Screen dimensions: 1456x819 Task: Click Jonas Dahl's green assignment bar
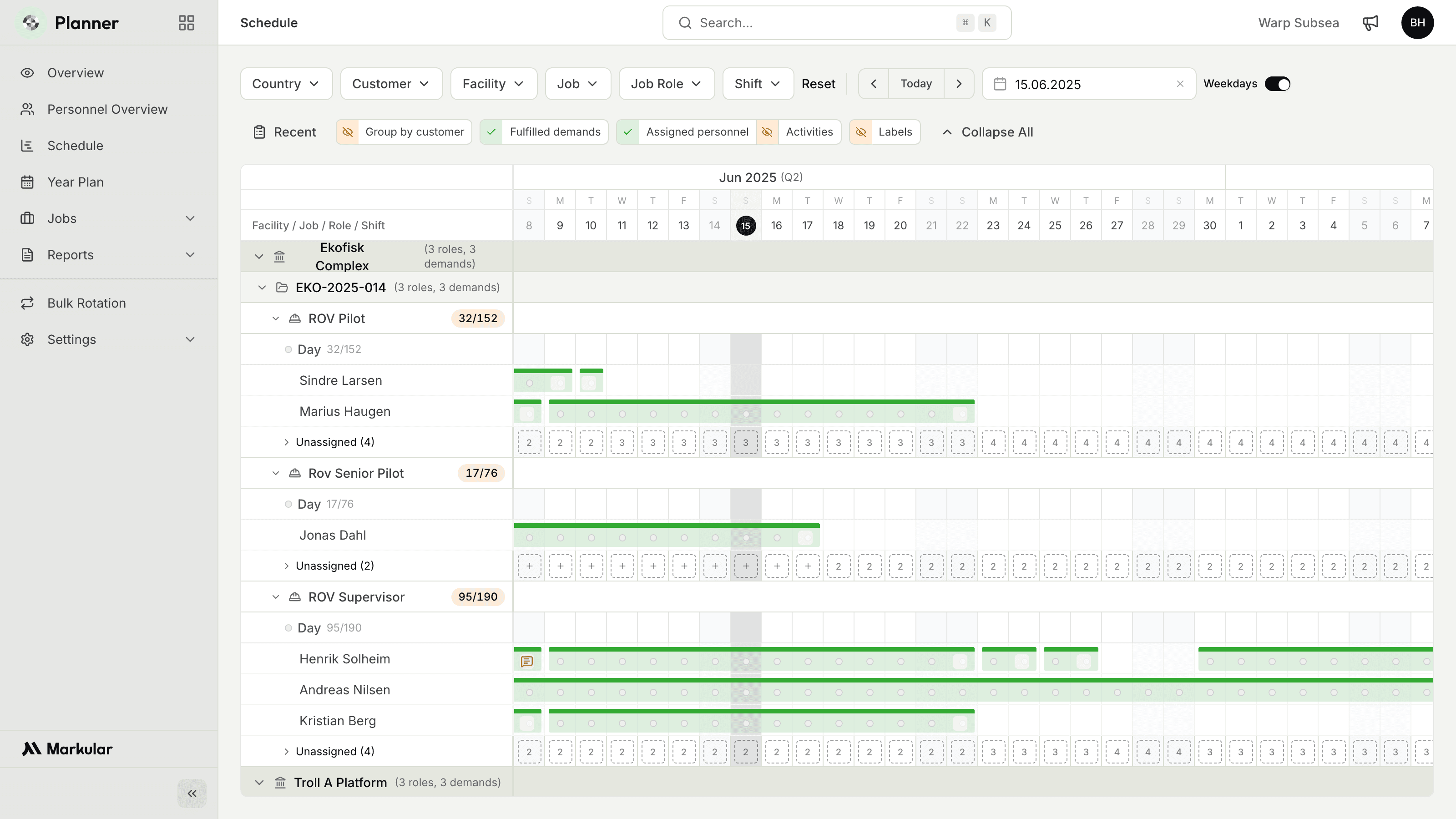tap(667, 534)
